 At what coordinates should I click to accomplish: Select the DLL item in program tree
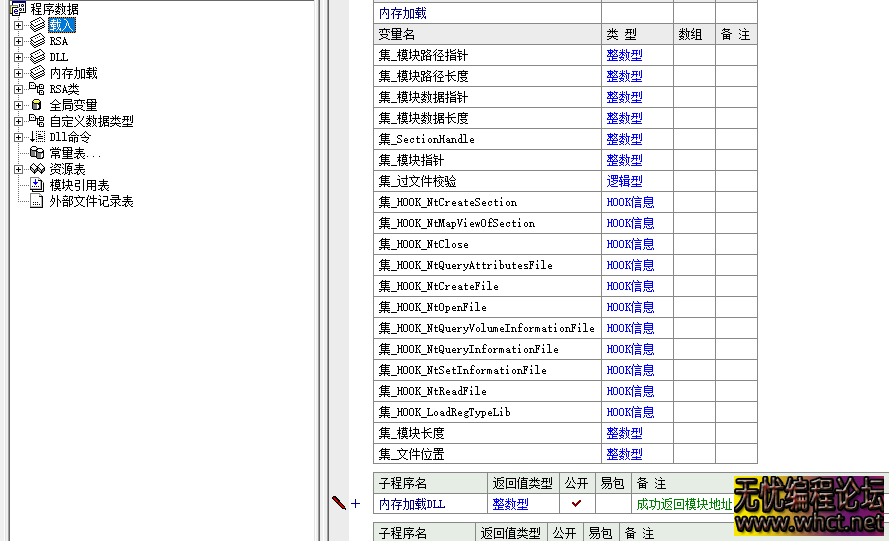[59, 57]
